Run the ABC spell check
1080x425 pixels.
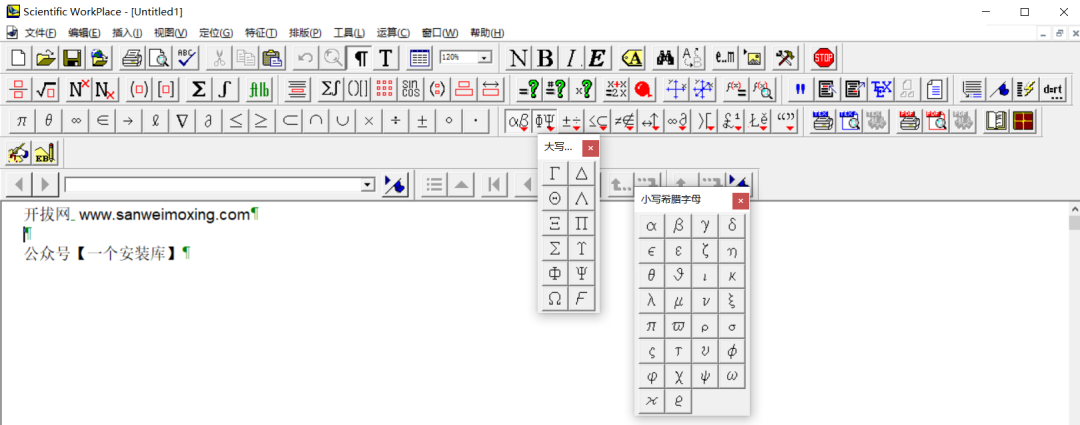(x=186, y=58)
